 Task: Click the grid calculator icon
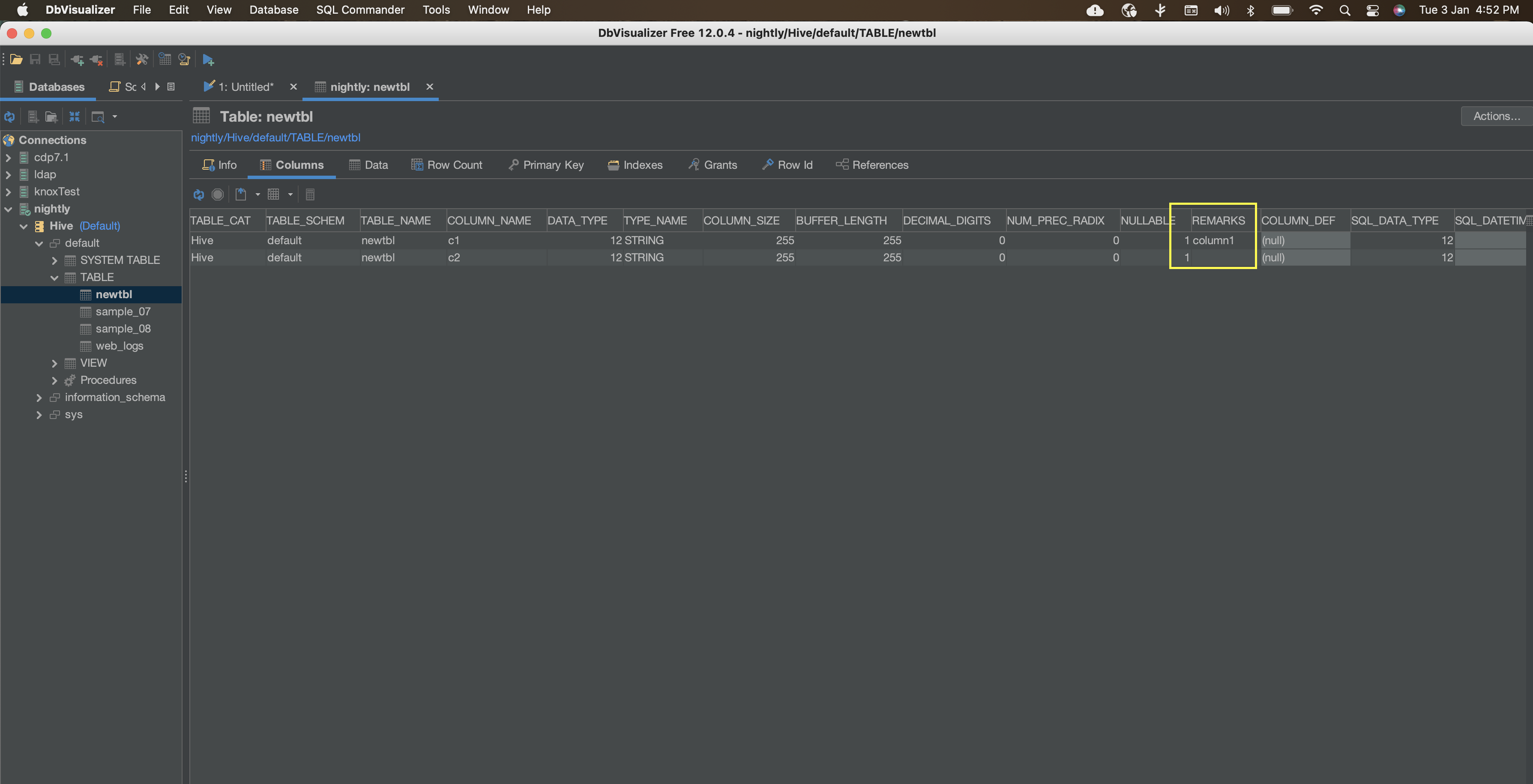(x=310, y=195)
